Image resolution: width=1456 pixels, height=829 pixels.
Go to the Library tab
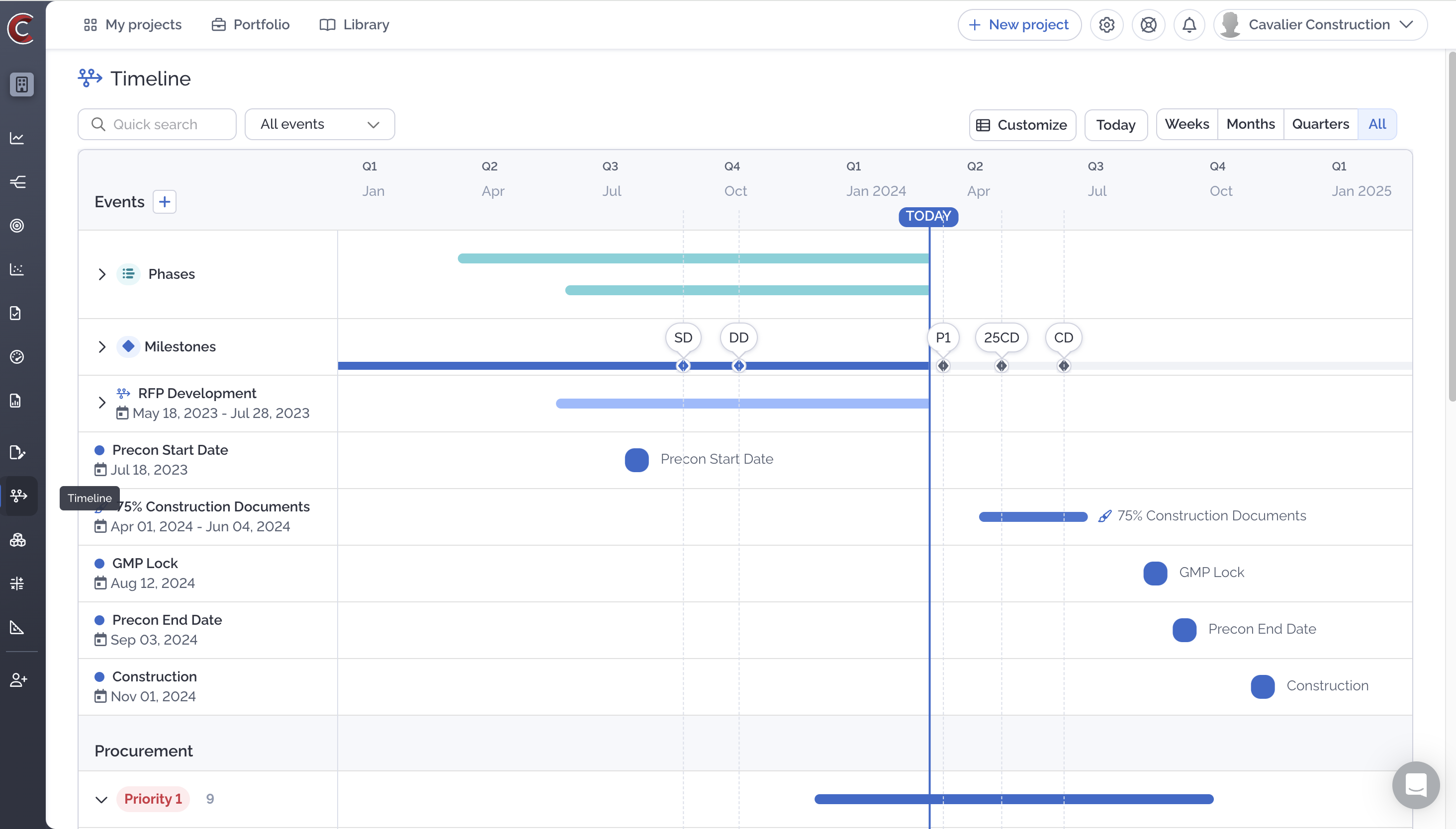coord(355,25)
